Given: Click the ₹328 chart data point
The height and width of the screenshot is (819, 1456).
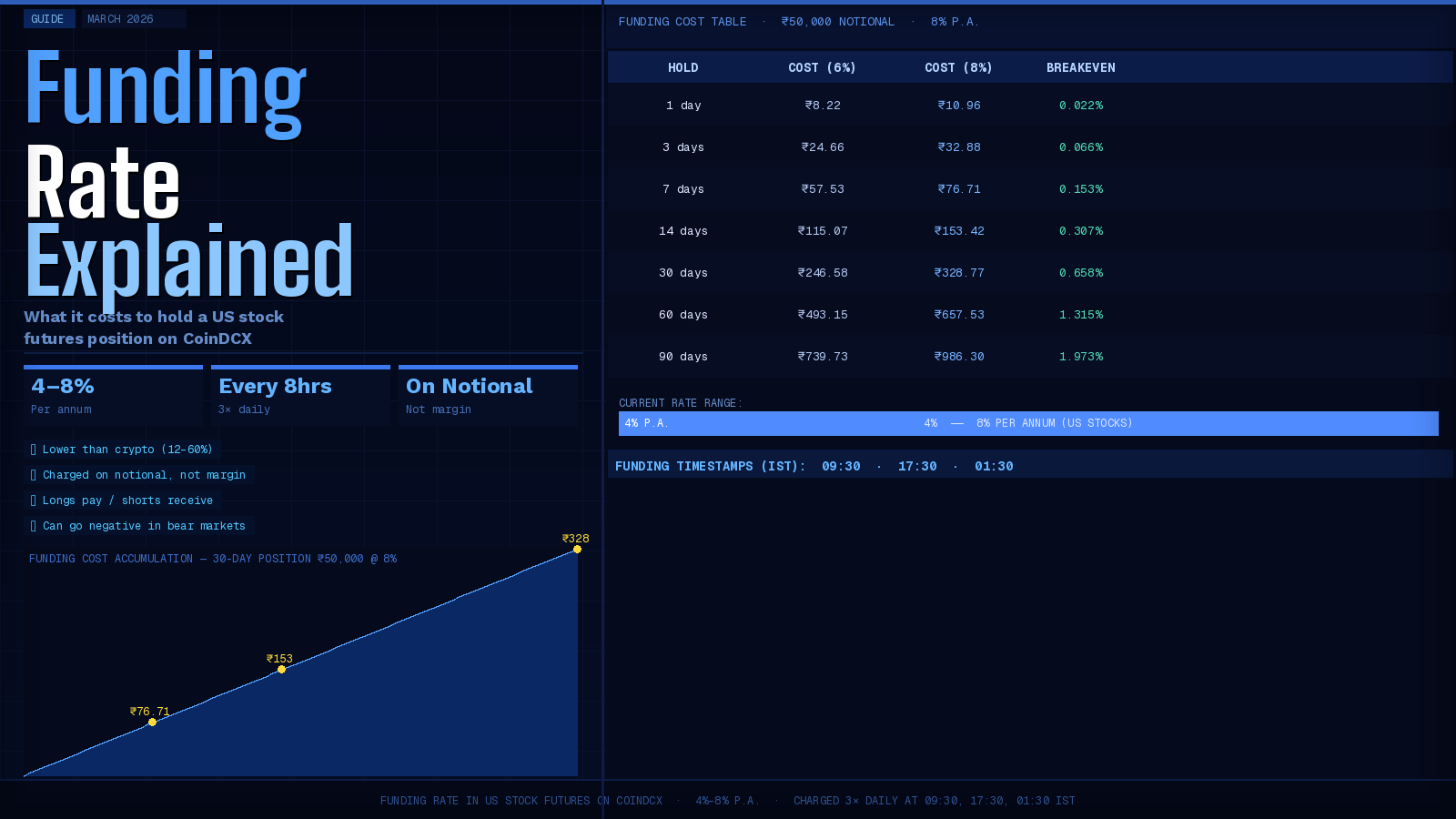Looking at the screenshot, I should 577,550.
